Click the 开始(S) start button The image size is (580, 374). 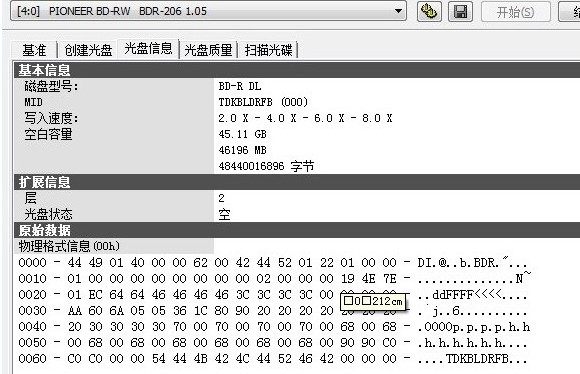pyautogui.click(x=516, y=12)
